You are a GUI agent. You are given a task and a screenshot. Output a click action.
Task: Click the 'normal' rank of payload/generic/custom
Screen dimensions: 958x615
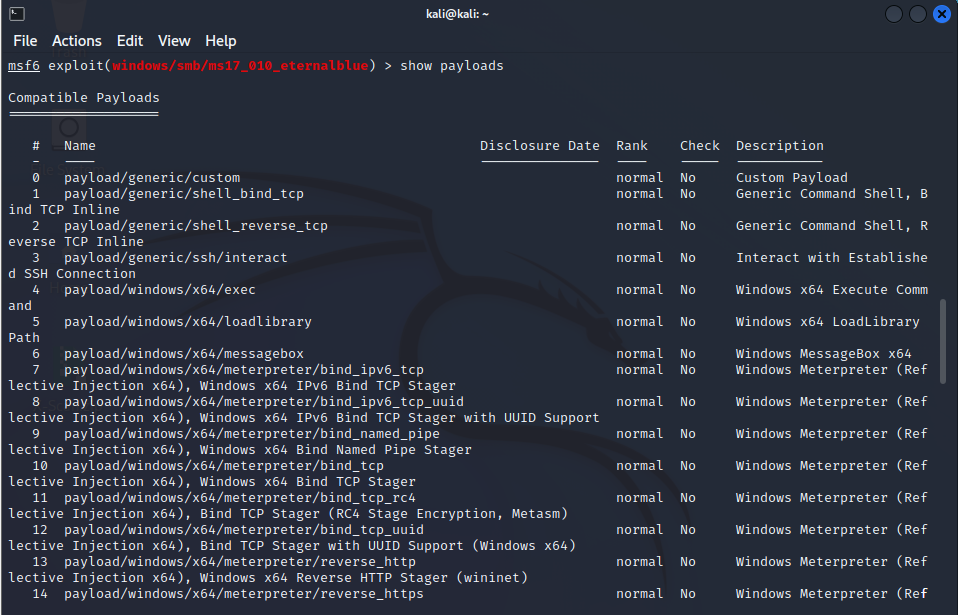click(x=640, y=178)
